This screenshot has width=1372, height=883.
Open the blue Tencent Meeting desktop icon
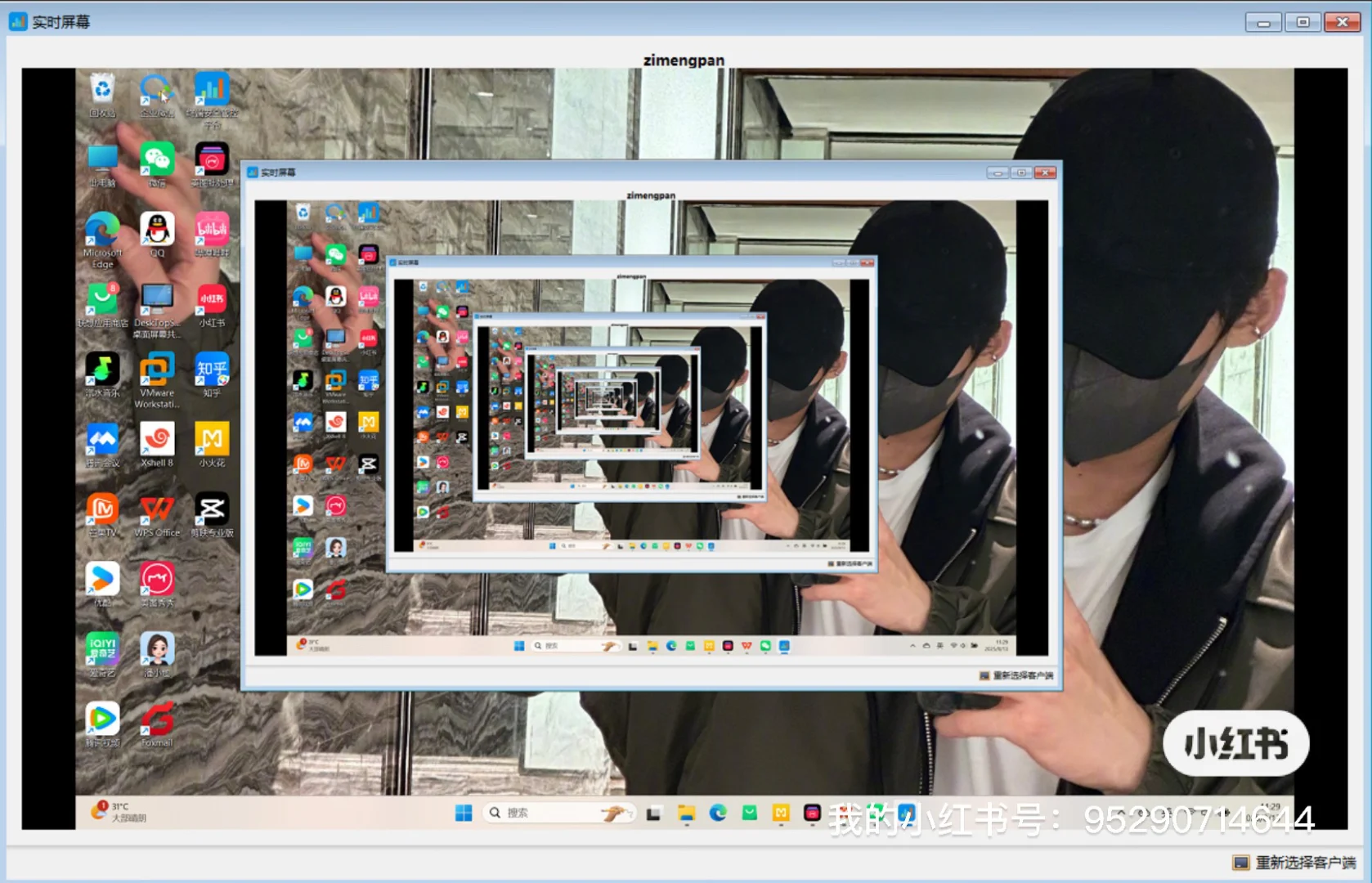coord(102,439)
